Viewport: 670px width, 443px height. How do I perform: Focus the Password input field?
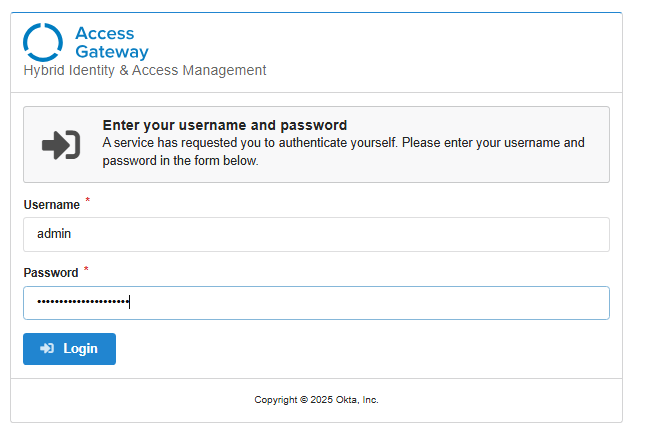[x=316, y=303]
